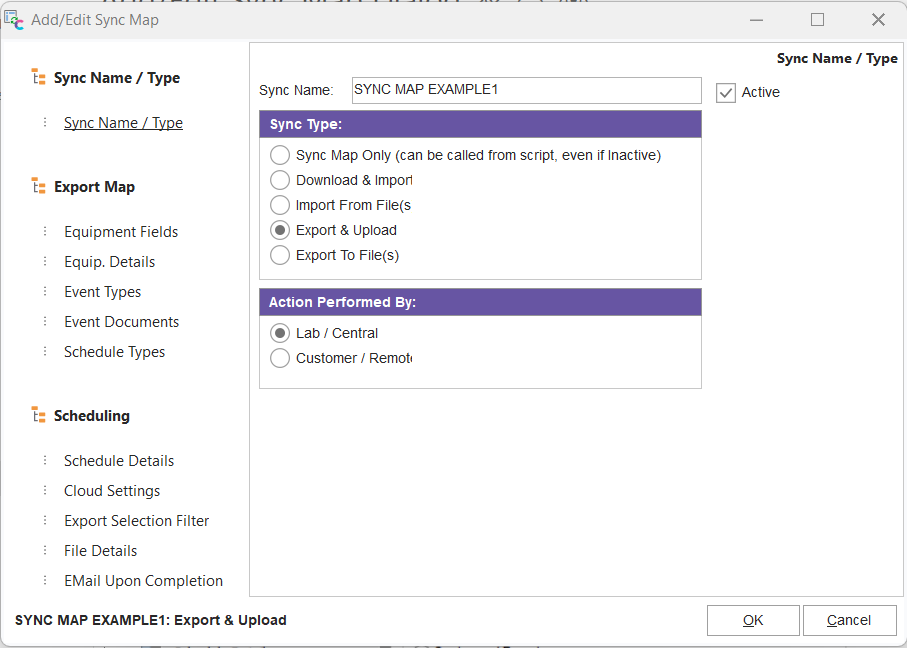Select Customer / Remote as action performer
The height and width of the screenshot is (648, 907).
[280, 358]
